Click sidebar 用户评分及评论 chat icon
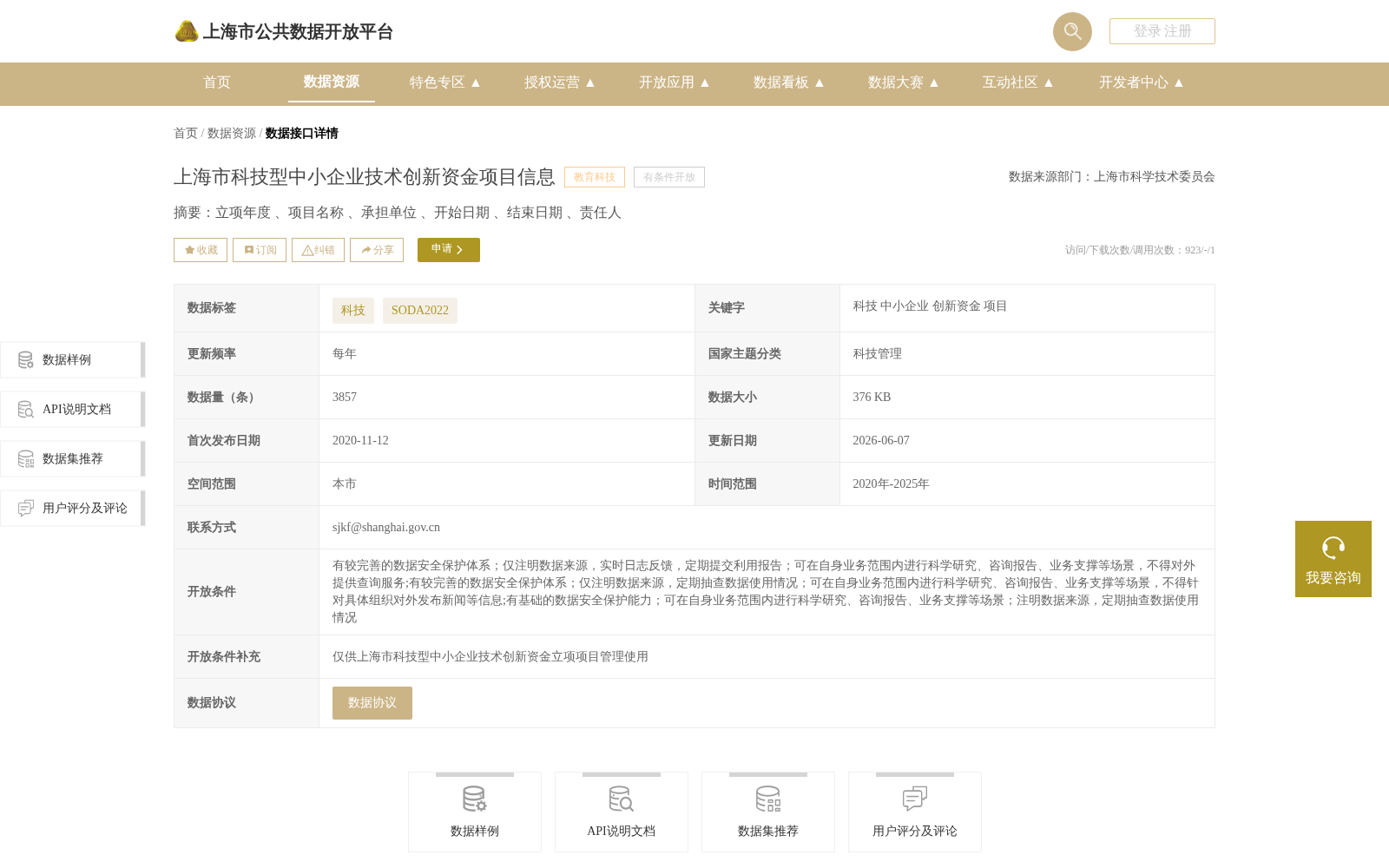The width and height of the screenshot is (1389, 868). pyautogui.click(x=26, y=508)
